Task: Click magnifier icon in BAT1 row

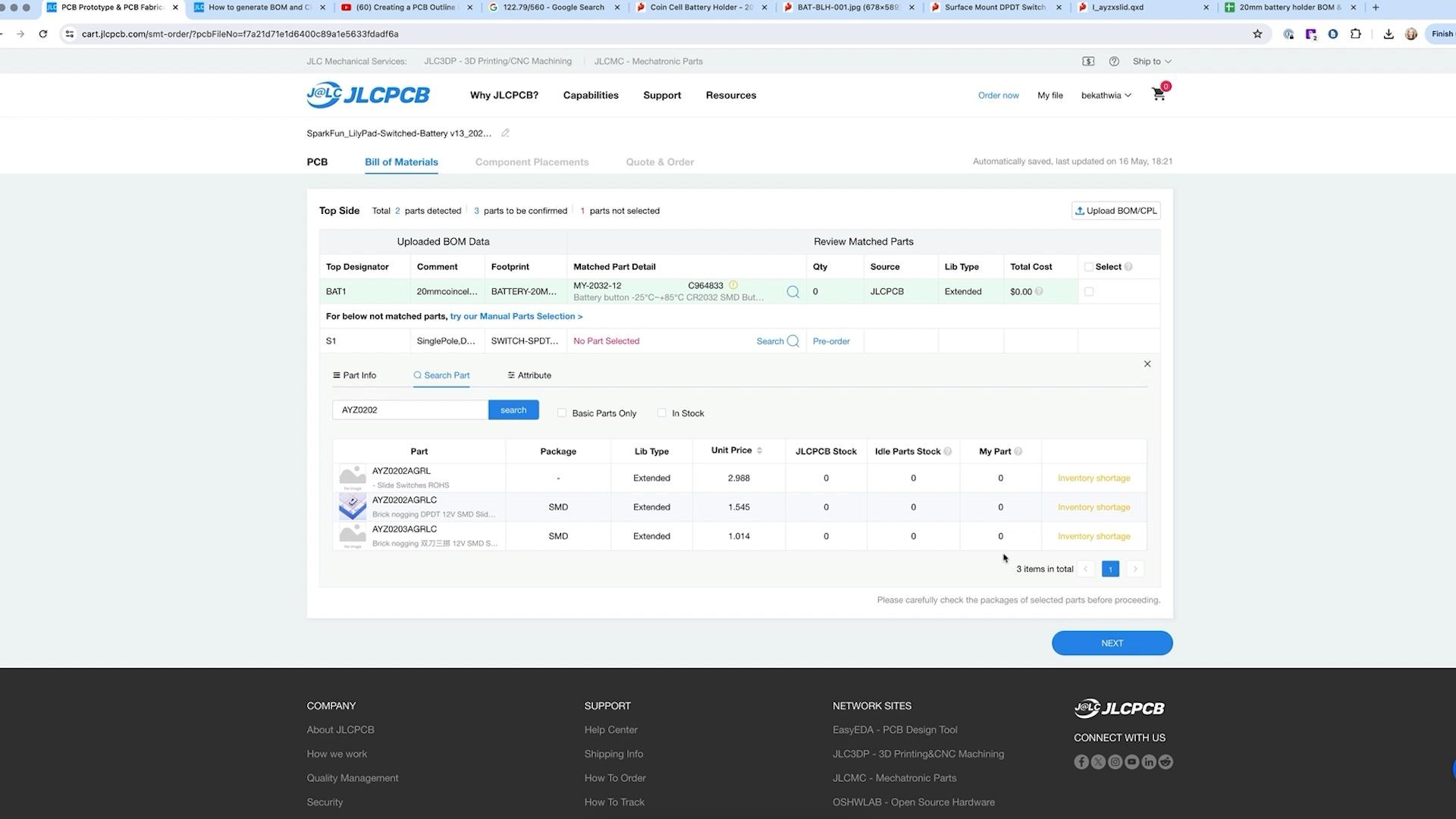Action: 792,292
